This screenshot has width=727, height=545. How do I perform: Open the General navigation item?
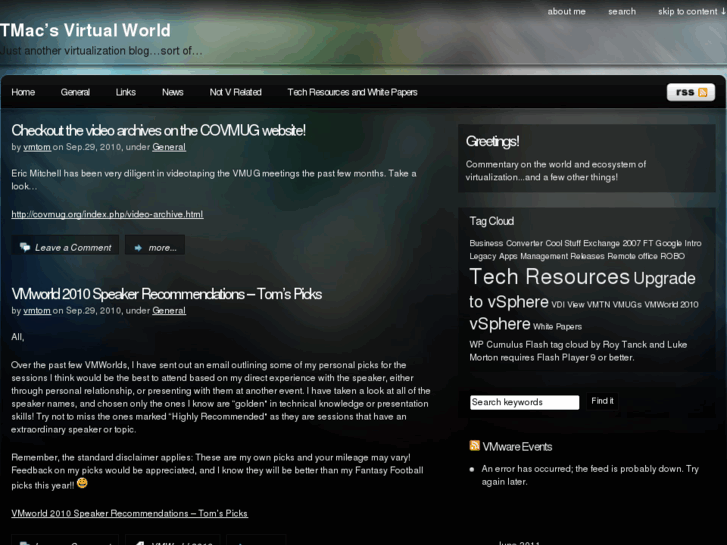tap(75, 92)
